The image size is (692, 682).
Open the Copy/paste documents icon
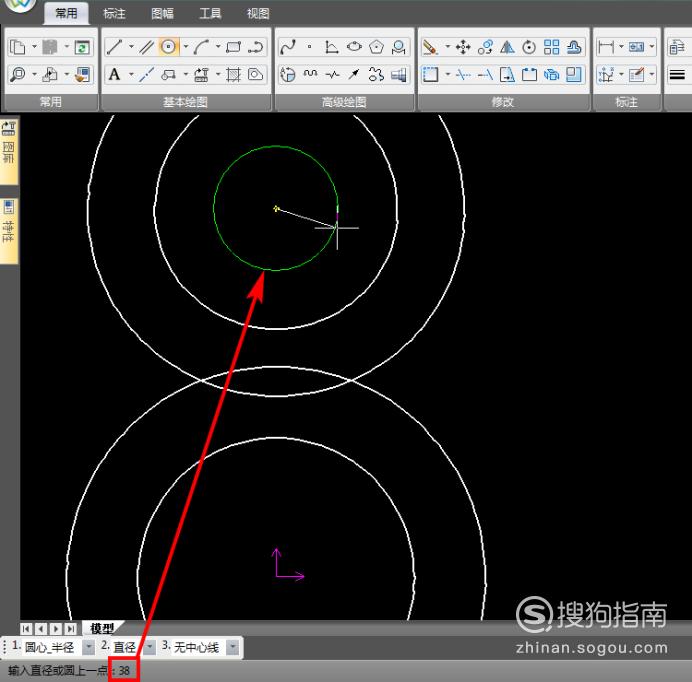(18, 47)
